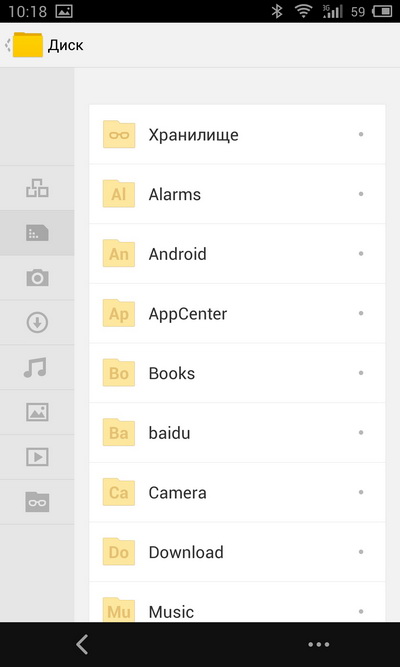Open the private vault sidebar glasses icon
Screen dimensions: 400x667
tap(37, 502)
